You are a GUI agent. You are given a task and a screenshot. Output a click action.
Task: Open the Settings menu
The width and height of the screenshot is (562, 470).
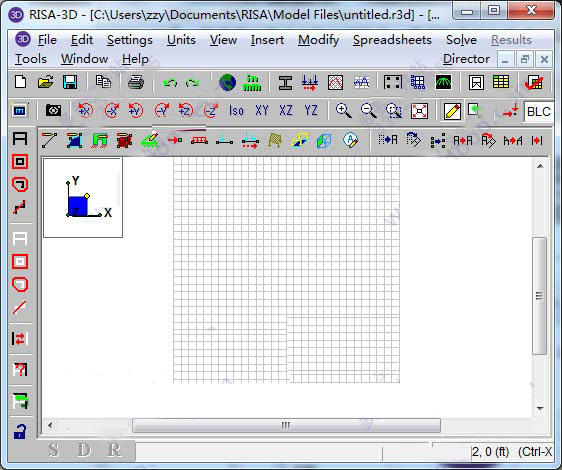click(130, 40)
